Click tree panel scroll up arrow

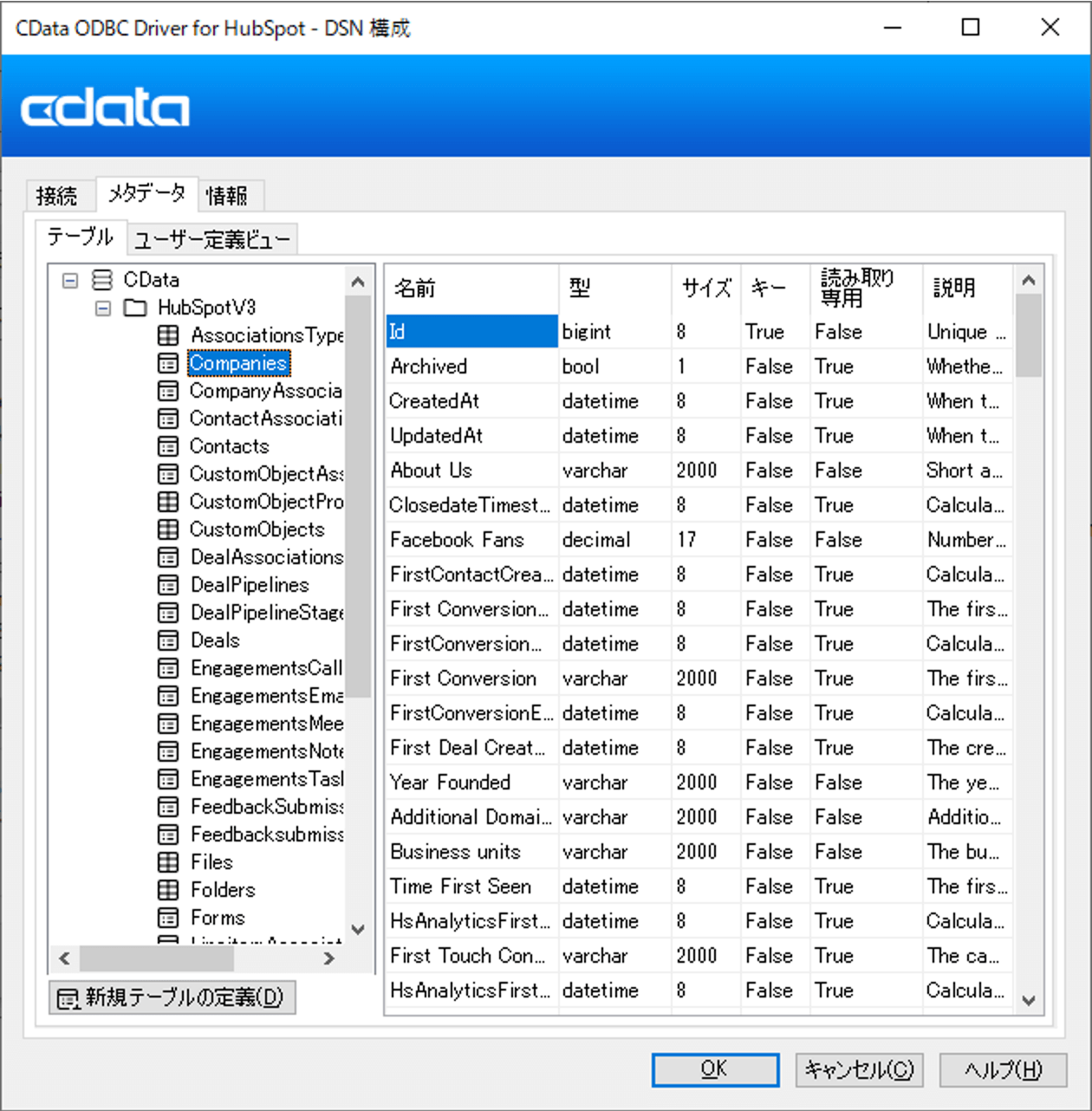tap(358, 282)
